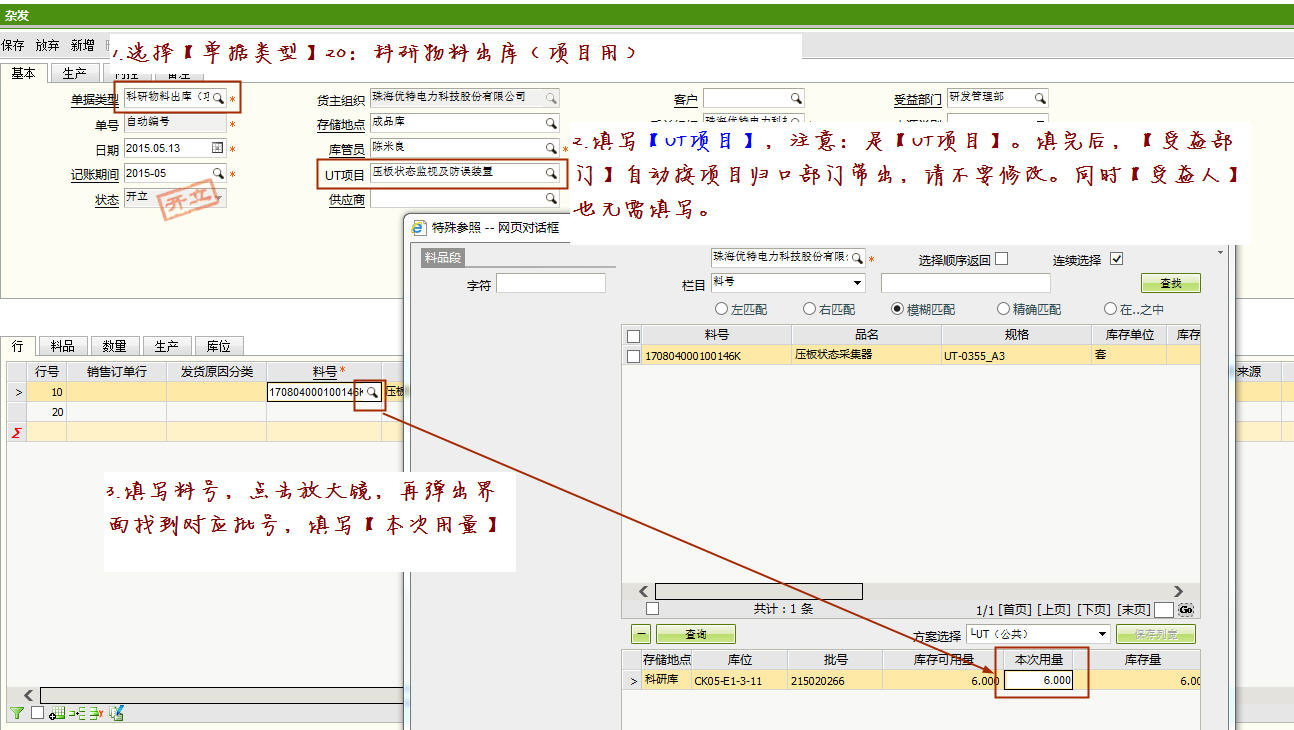This screenshot has width=1294, height=730.
Task: Select 精确匹配 radio option
Action: [x=1004, y=309]
